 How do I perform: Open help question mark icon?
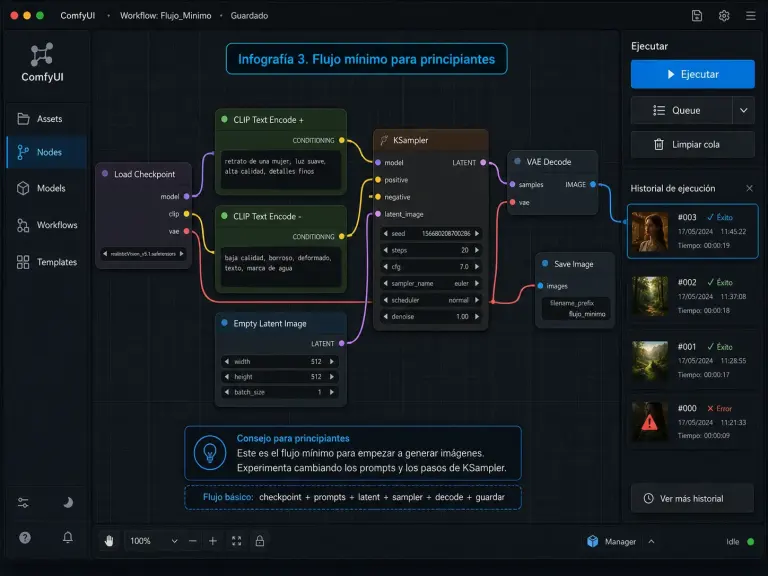[25, 538]
